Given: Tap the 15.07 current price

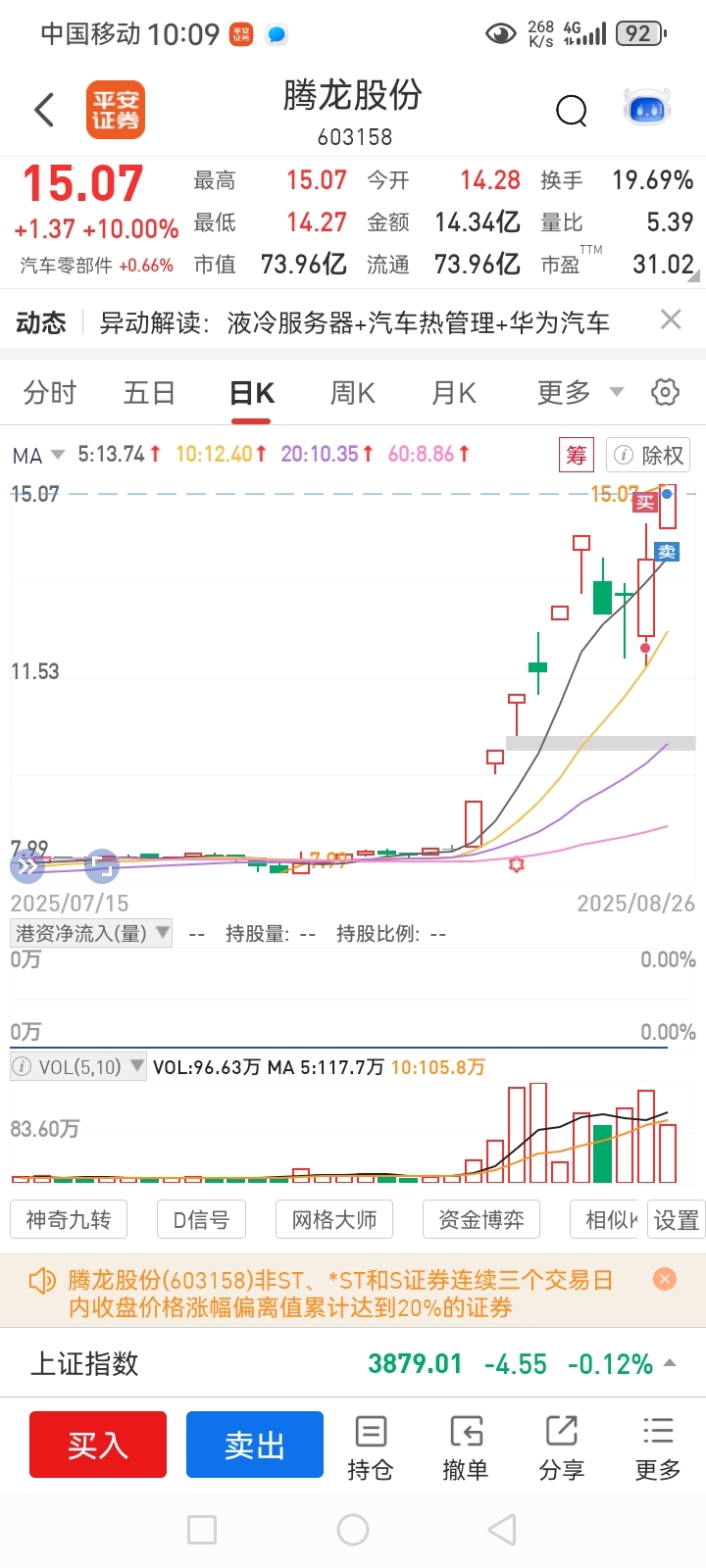Looking at the screenshot, I should pyautogui.click(x=83, y=184).
